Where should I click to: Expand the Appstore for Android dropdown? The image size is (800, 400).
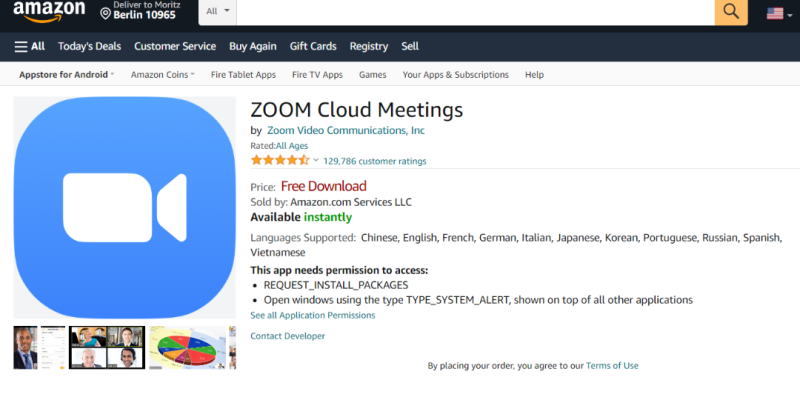(66, 74)
